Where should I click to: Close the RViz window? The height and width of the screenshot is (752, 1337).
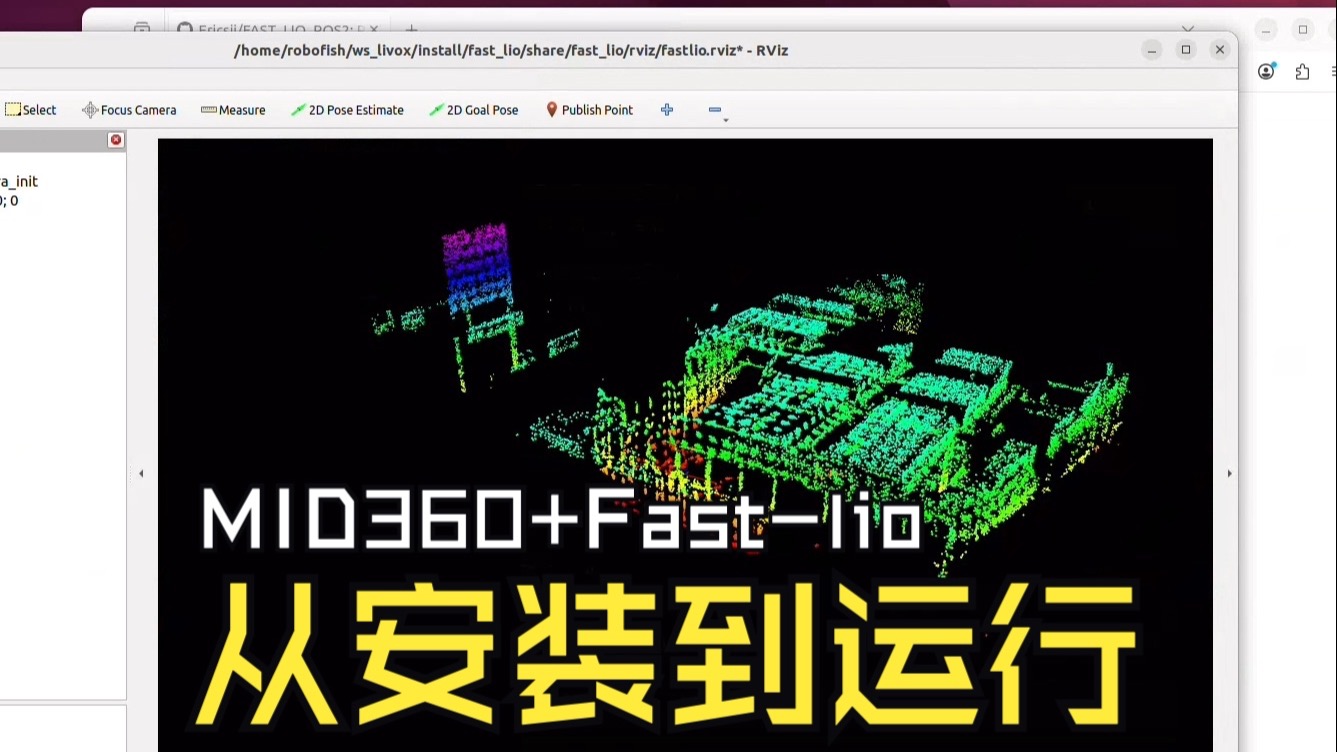[1220, 50]
